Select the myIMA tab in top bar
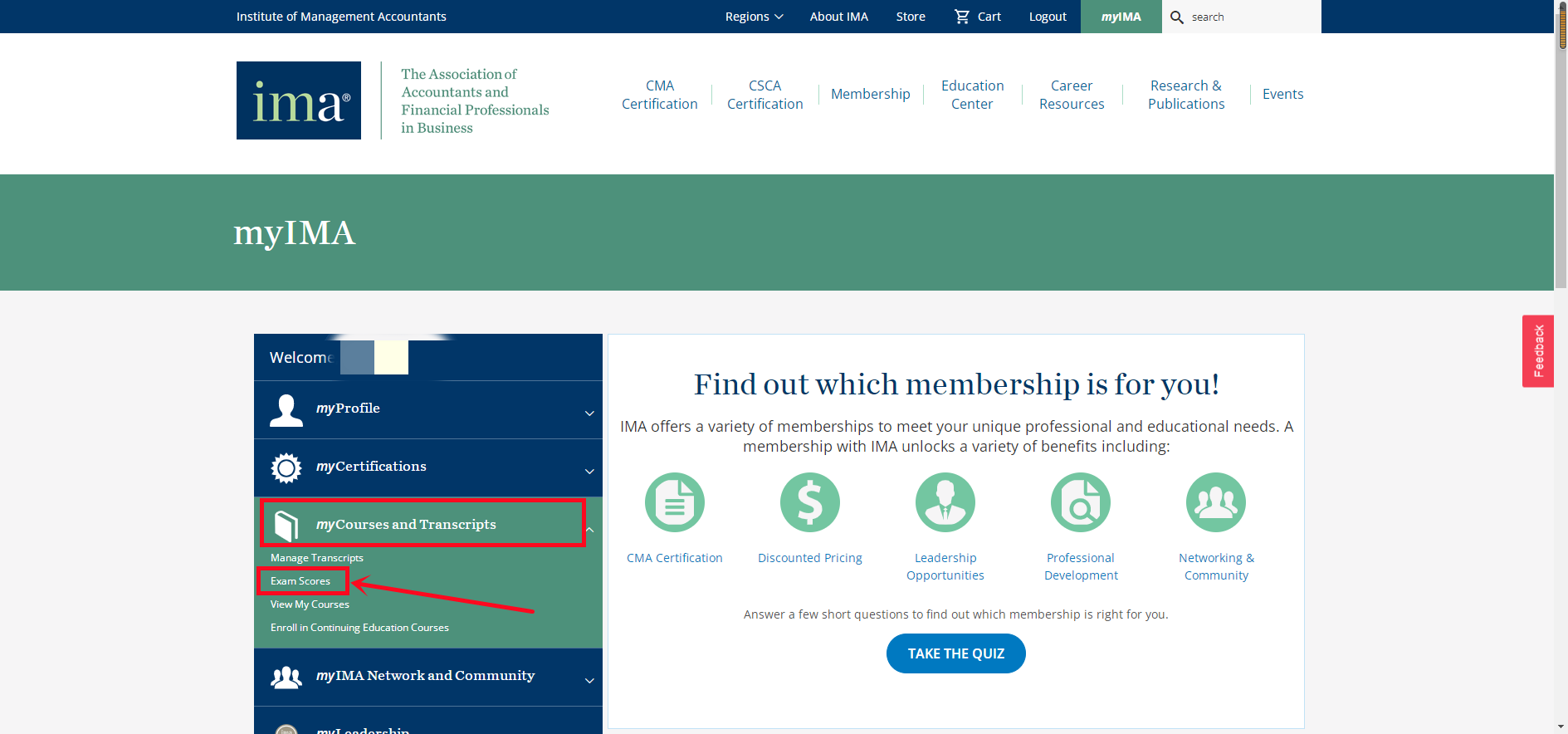 (1121, 17)
